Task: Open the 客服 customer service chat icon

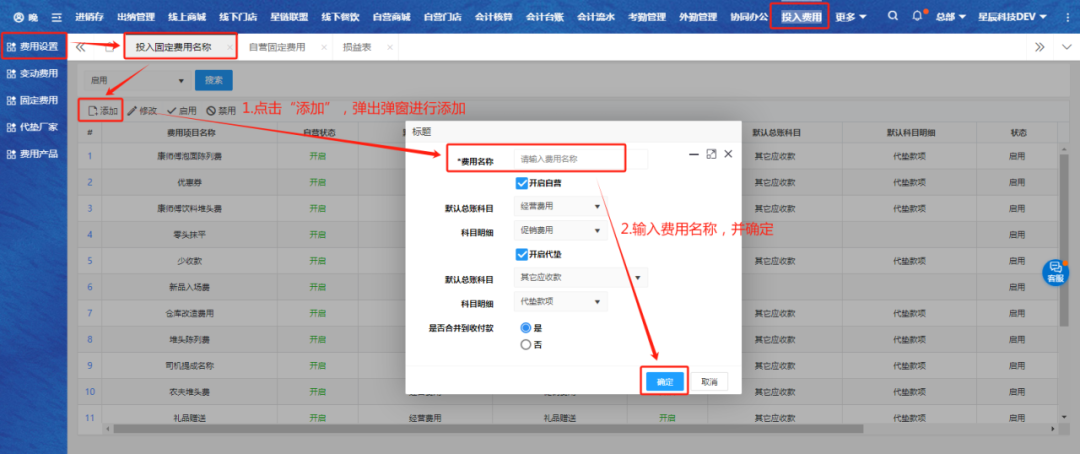Action: pyautogui.click(x=1055, y=271)
